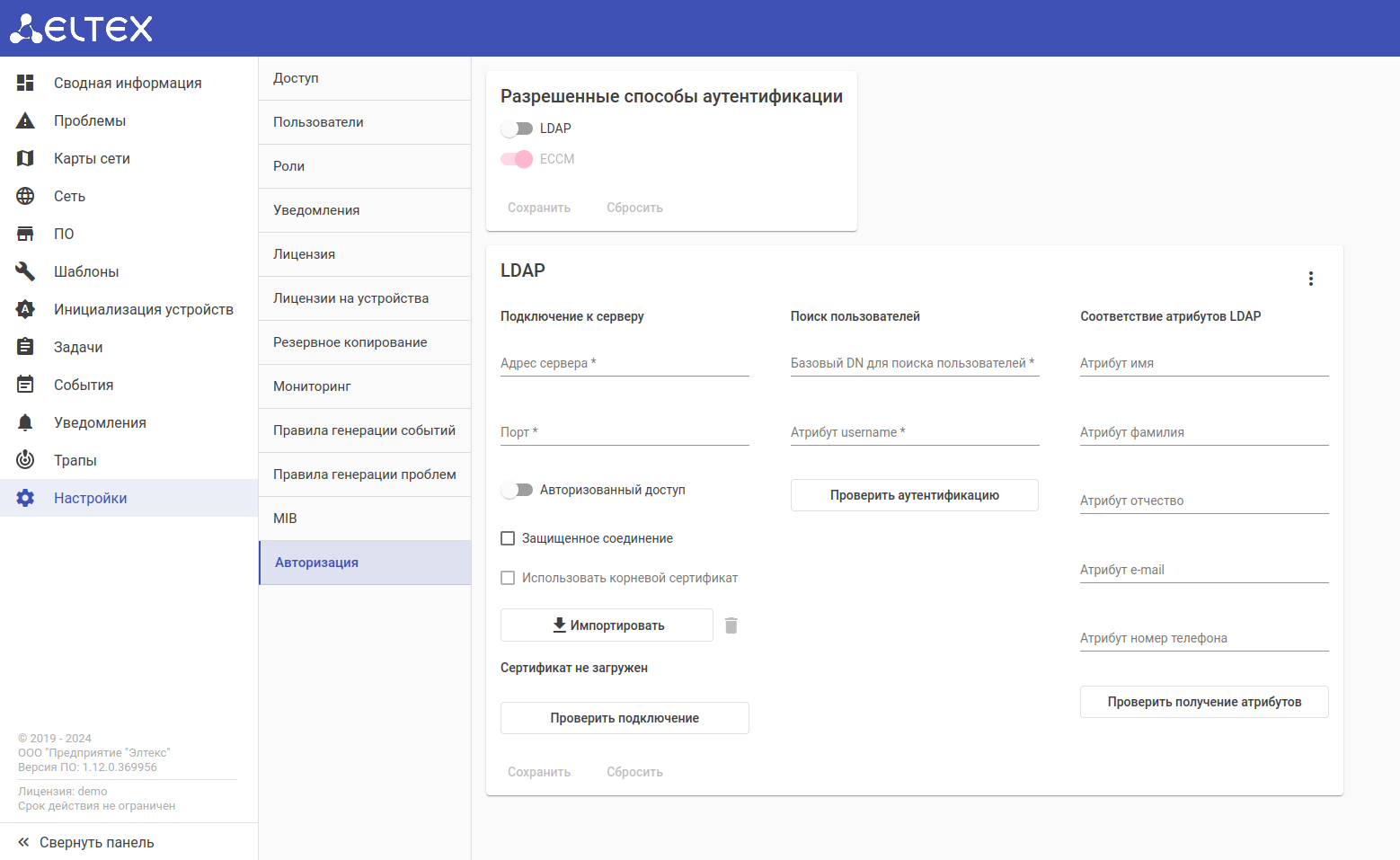Focus the Атрибут e-mail field
This screenshot has height=860, width=1400.
click(x=1204, y=570)
